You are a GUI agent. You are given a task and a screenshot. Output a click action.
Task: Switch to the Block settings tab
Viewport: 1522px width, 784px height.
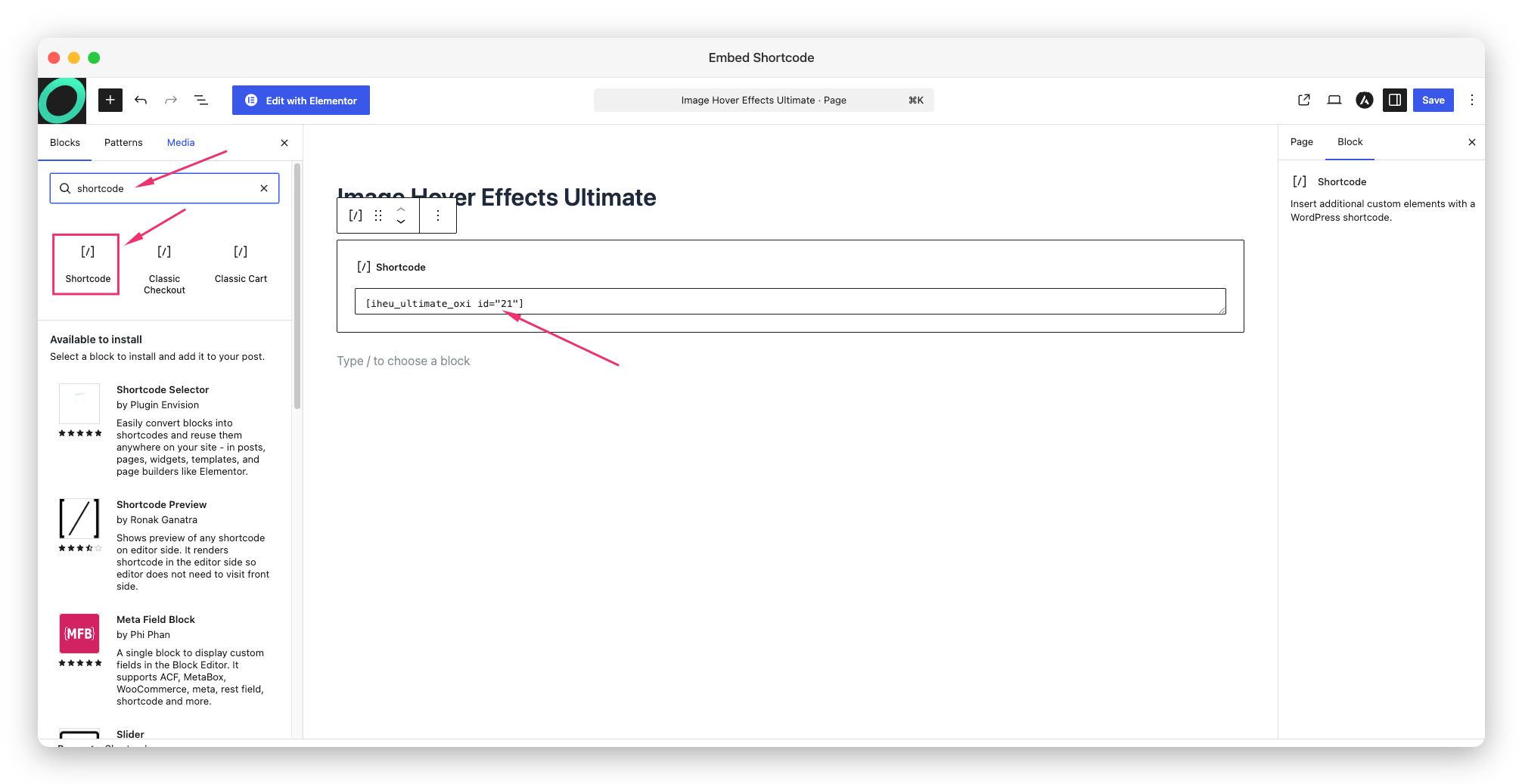tap(1350, 142)
